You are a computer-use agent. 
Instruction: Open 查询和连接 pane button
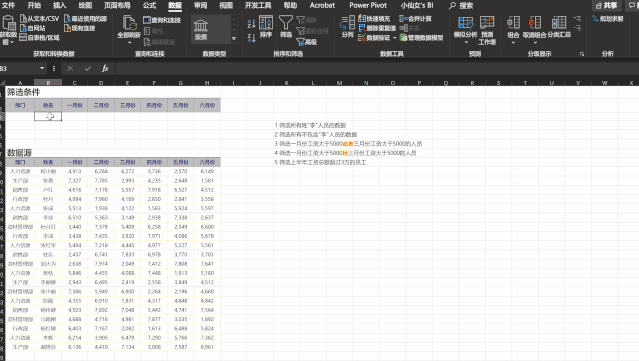coord(162,20)
